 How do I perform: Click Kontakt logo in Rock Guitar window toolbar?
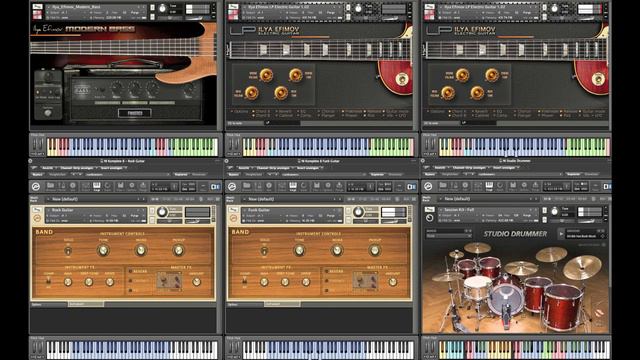click(36, 187)
